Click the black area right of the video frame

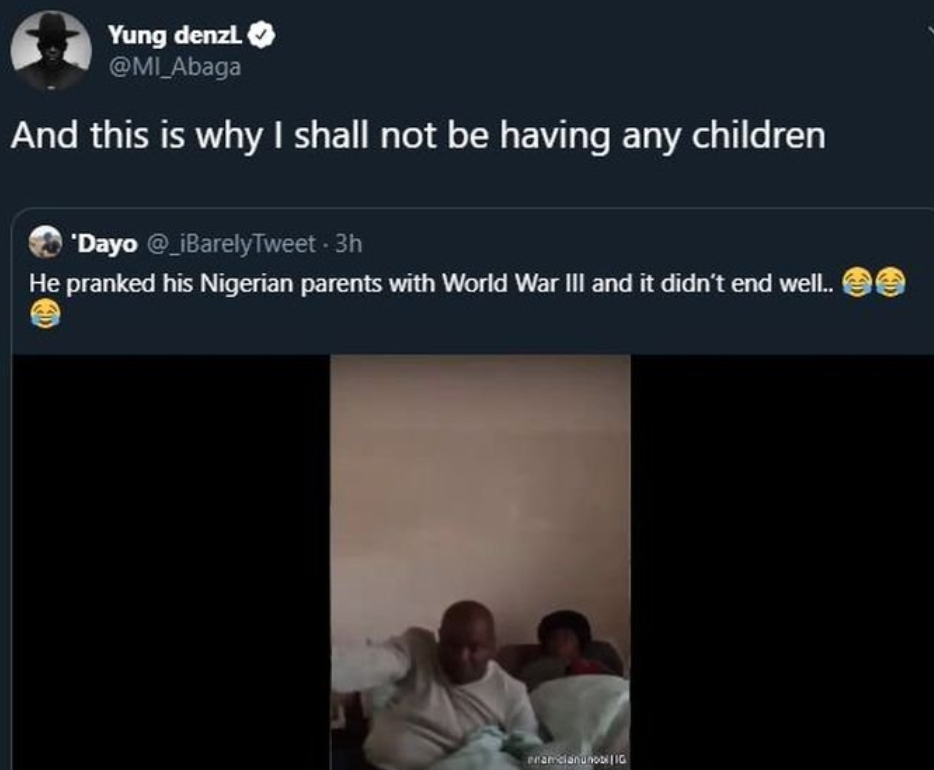pyautogui.click(x=782, y=562)
